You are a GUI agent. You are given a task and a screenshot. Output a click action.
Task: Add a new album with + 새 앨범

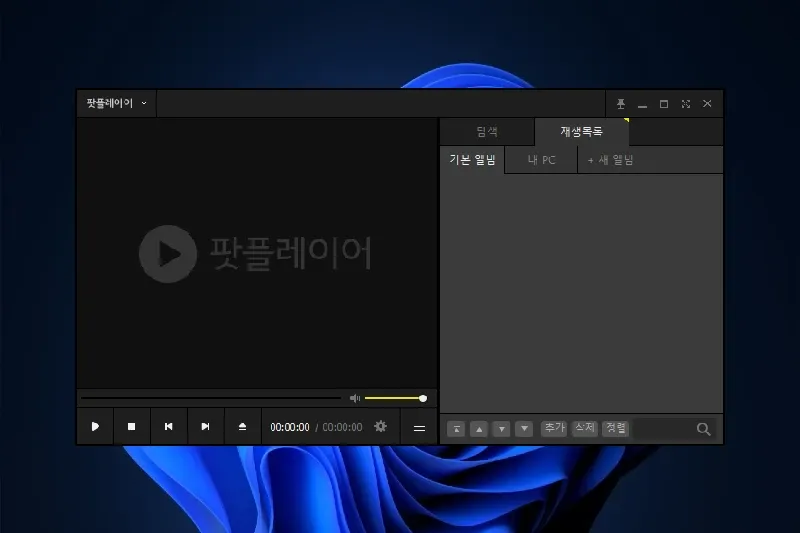[611, 160]
